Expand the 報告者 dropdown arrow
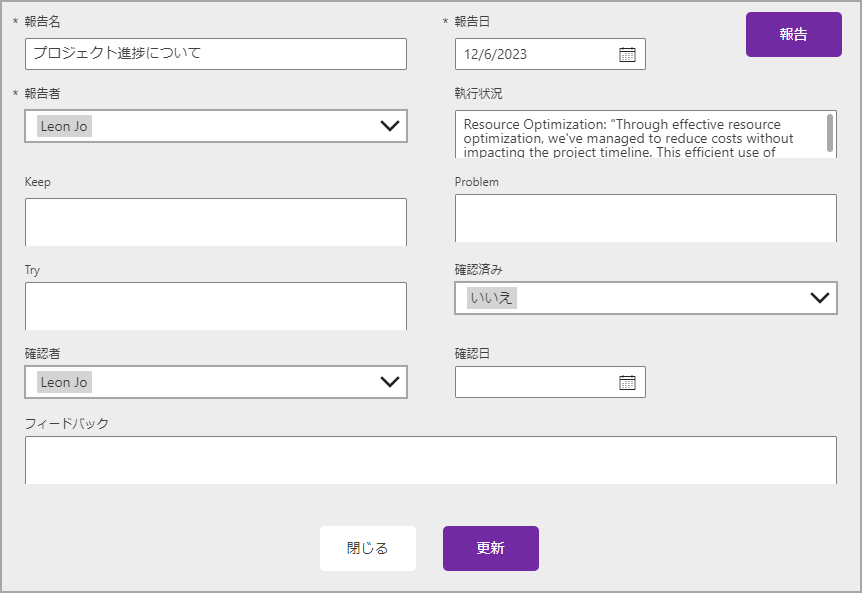The width and height of the screenshot is (862, 593). pyautogui.click(x=390, y=126)
